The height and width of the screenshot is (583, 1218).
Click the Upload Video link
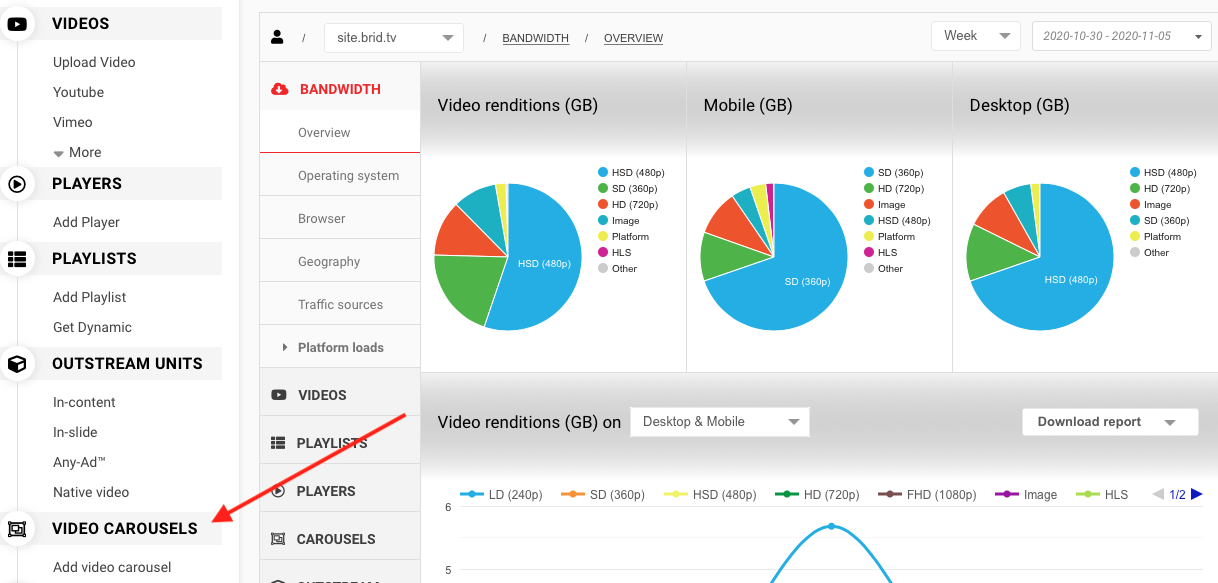click(x=94, y=62)
